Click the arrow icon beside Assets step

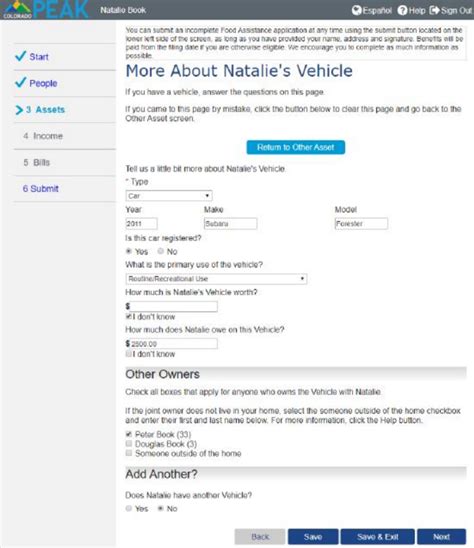19,110
